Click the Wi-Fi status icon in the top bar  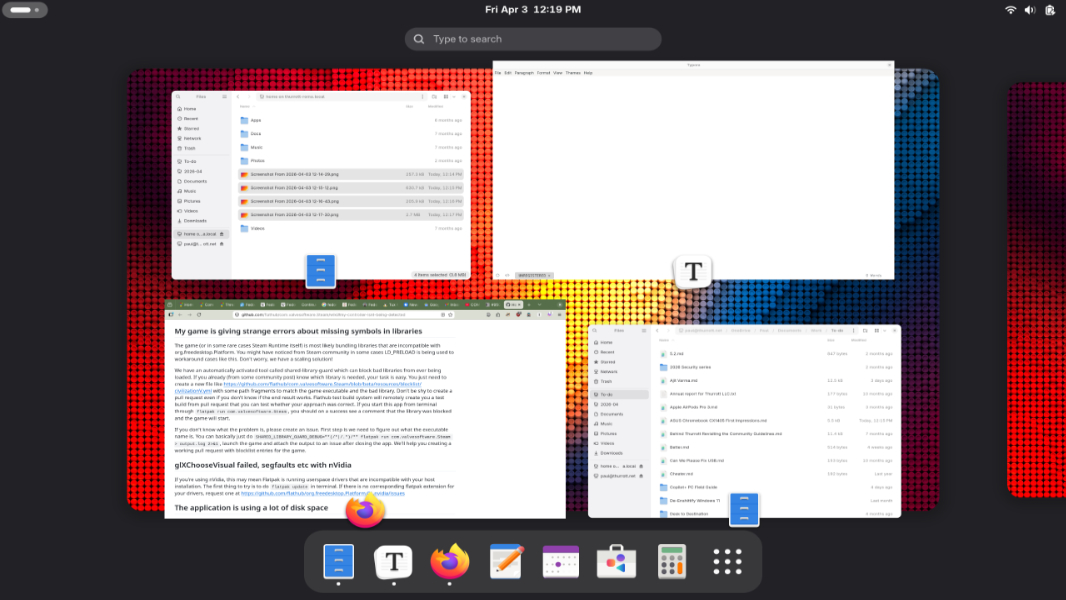1011,10
